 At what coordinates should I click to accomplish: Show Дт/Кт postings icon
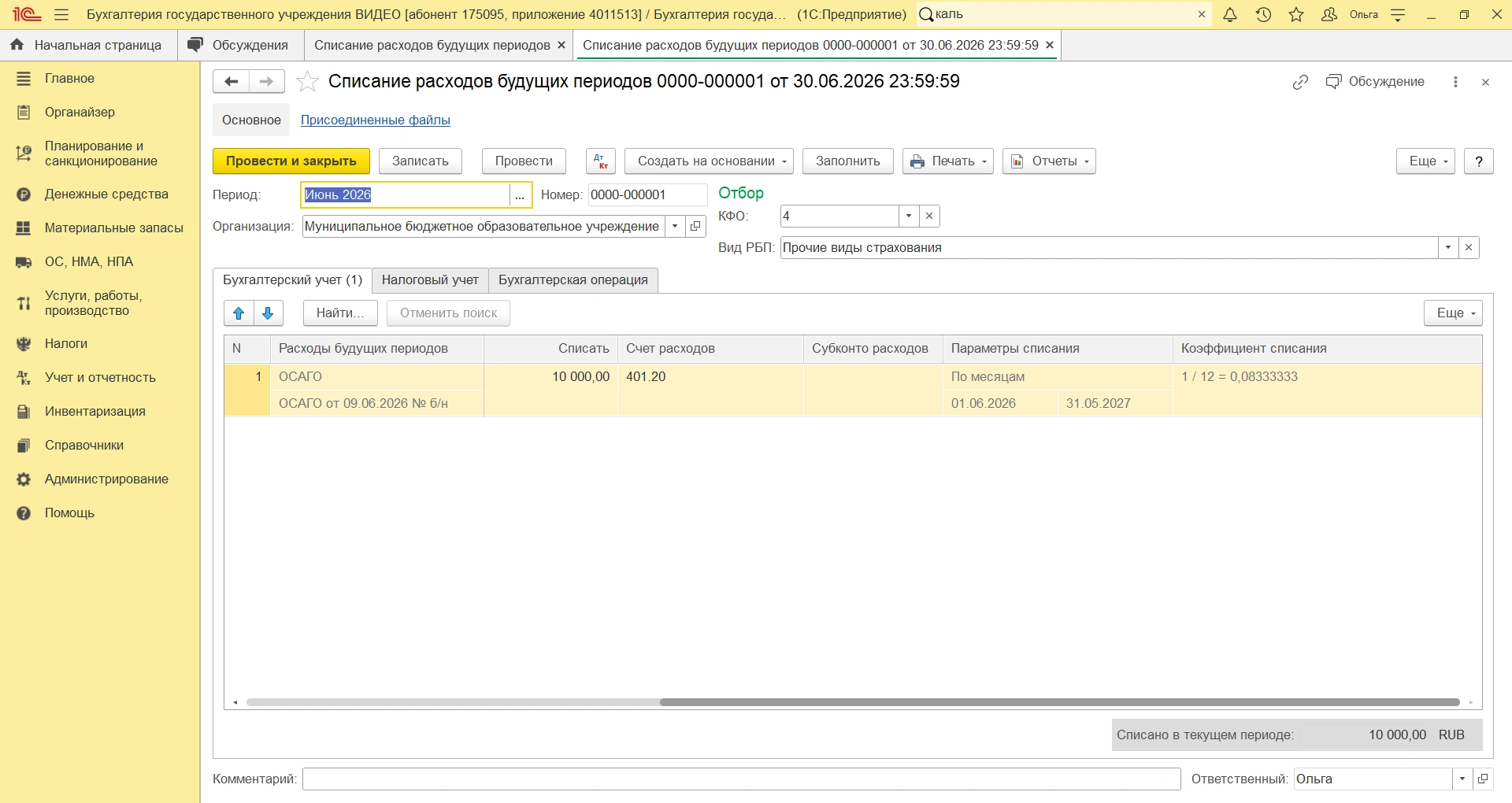coord(601,161)
